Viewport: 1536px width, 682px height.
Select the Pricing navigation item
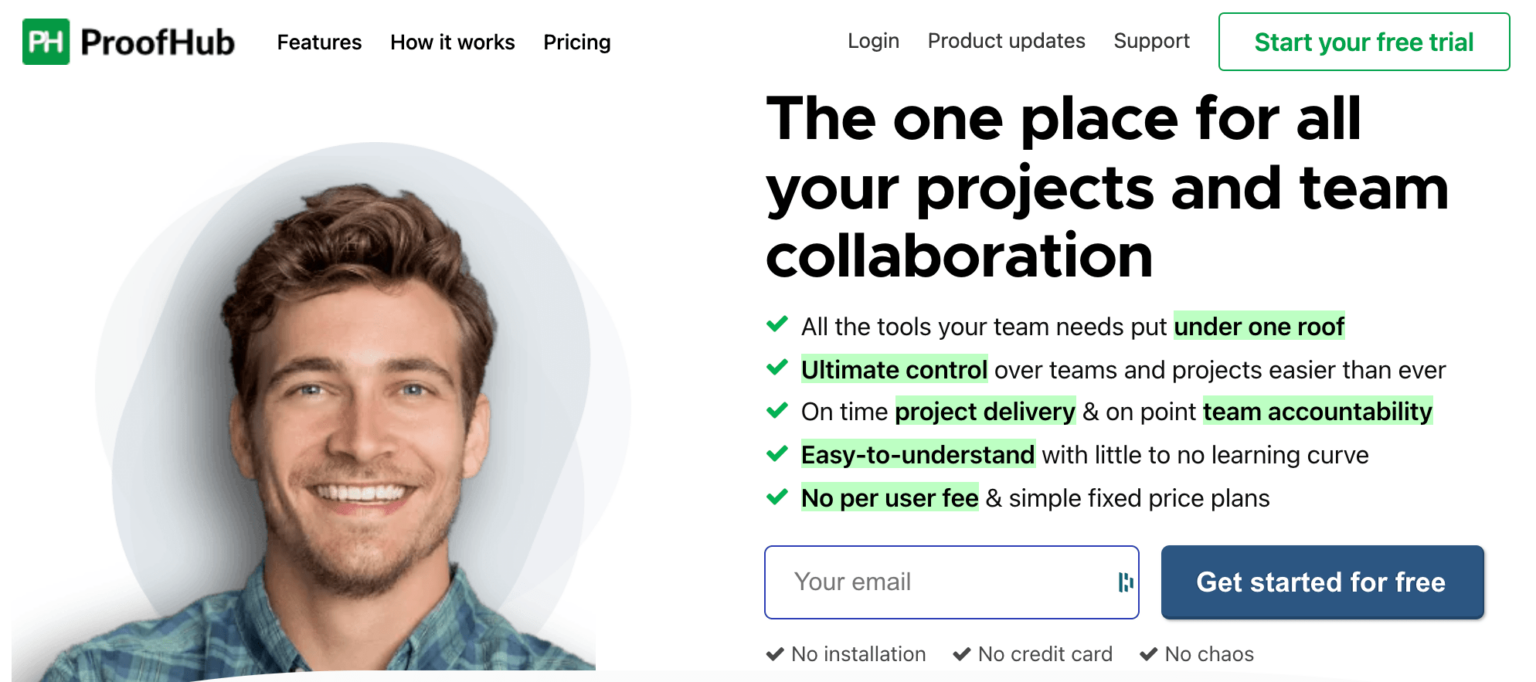click(577, 42)
